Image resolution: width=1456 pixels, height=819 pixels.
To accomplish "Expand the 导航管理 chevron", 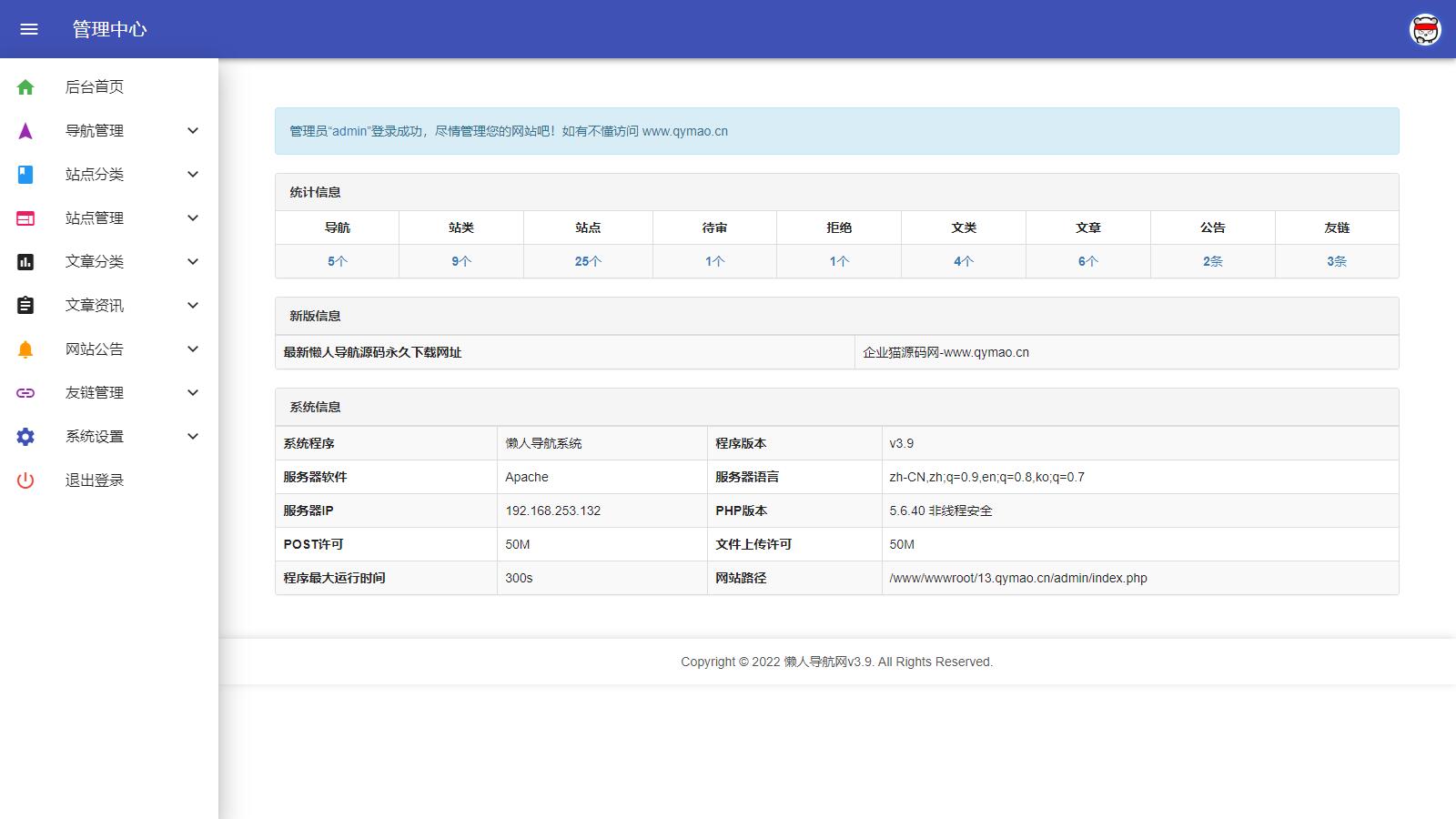I will point(193,131).
